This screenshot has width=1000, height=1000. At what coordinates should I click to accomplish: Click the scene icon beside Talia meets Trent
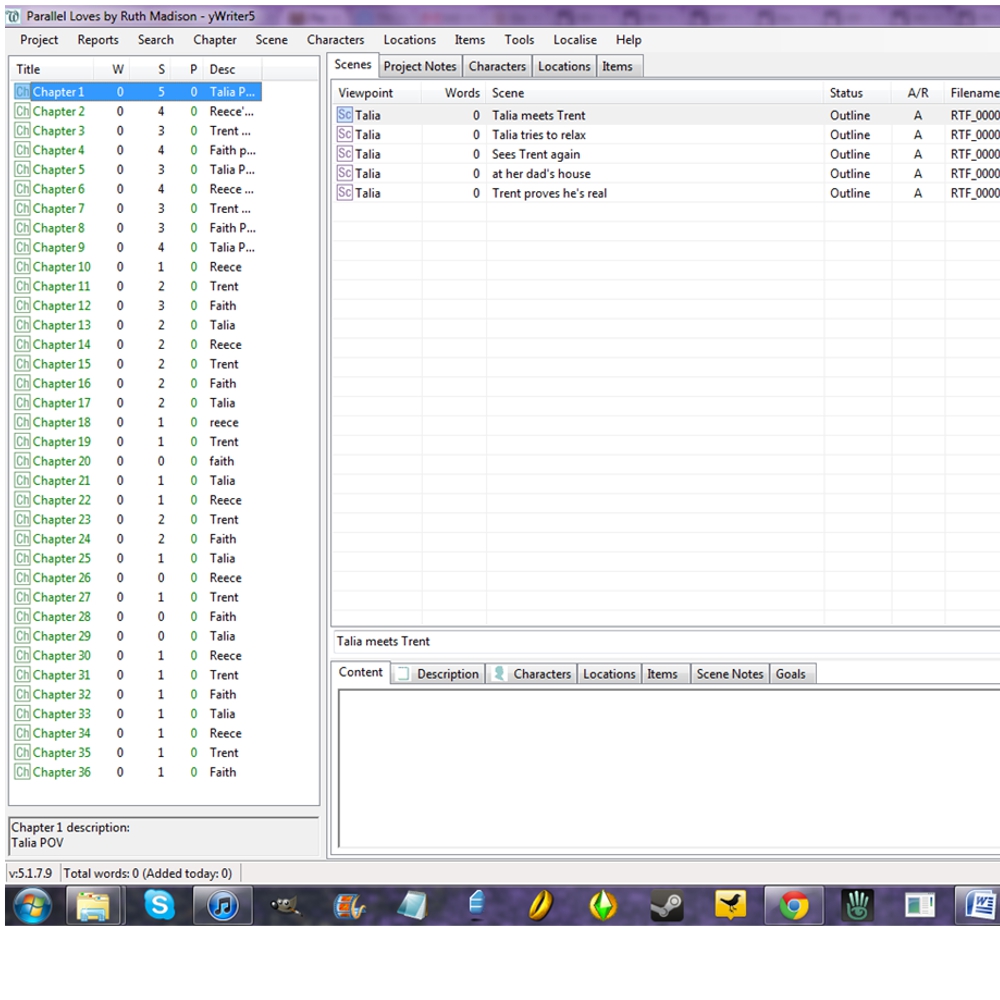[x=345, y=116]
